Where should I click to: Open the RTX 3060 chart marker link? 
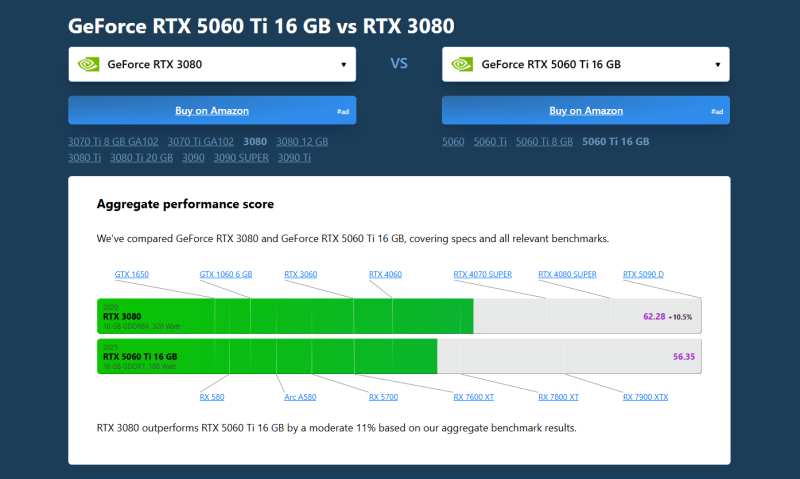click(301, 274)
